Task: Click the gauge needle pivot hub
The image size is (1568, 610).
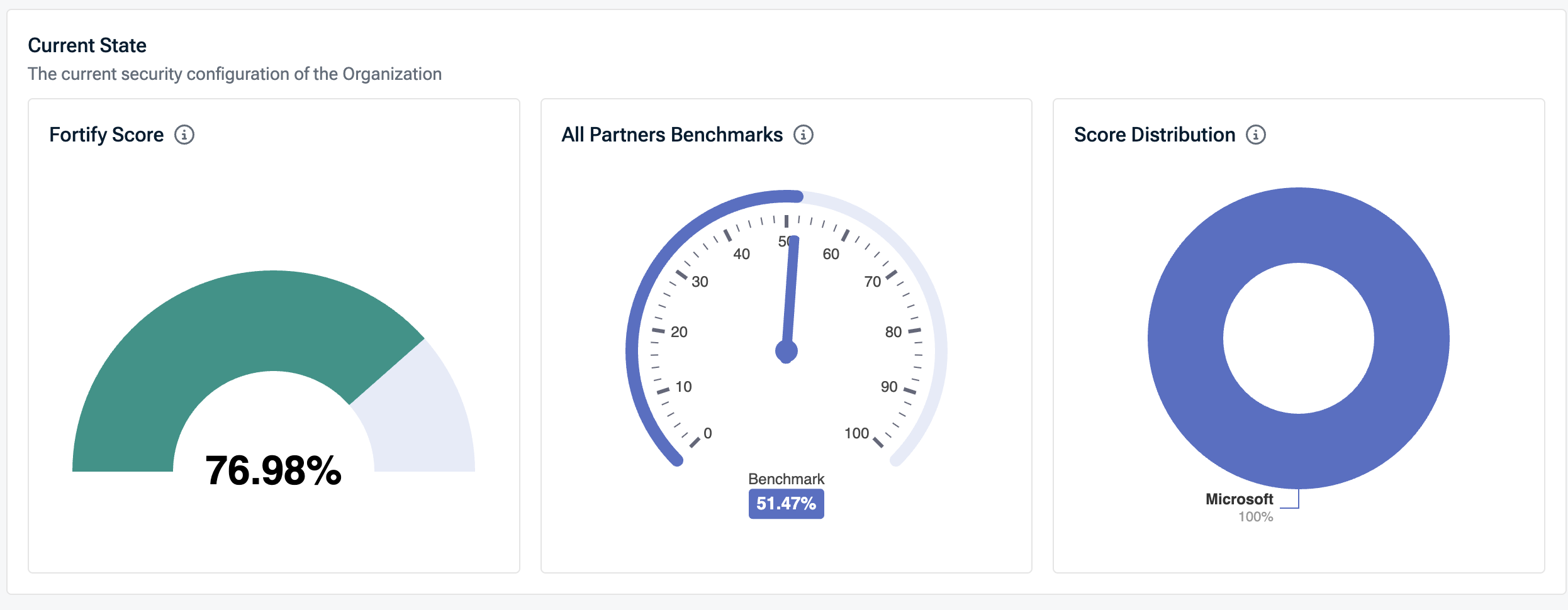Action: 787,351
